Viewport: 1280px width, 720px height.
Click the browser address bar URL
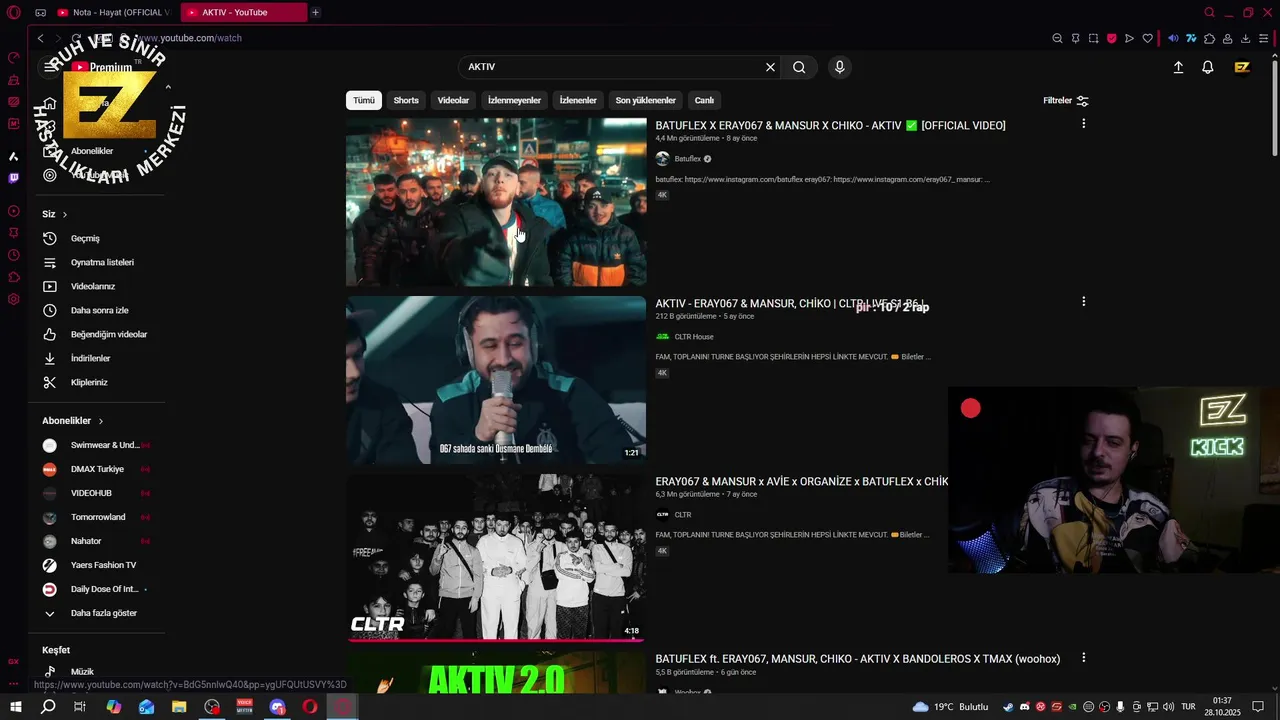click(x=188, y=38)
